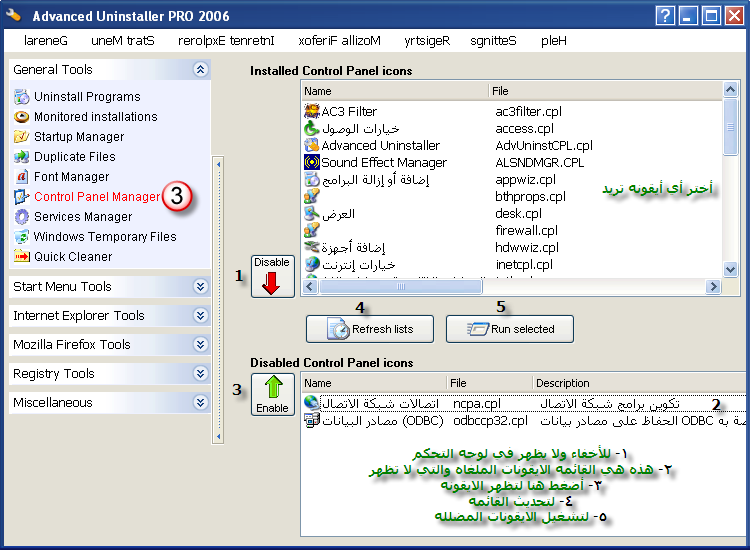750x550 pixels.
Task: Click the Enable button with green arrow
Action: point(273,395)
